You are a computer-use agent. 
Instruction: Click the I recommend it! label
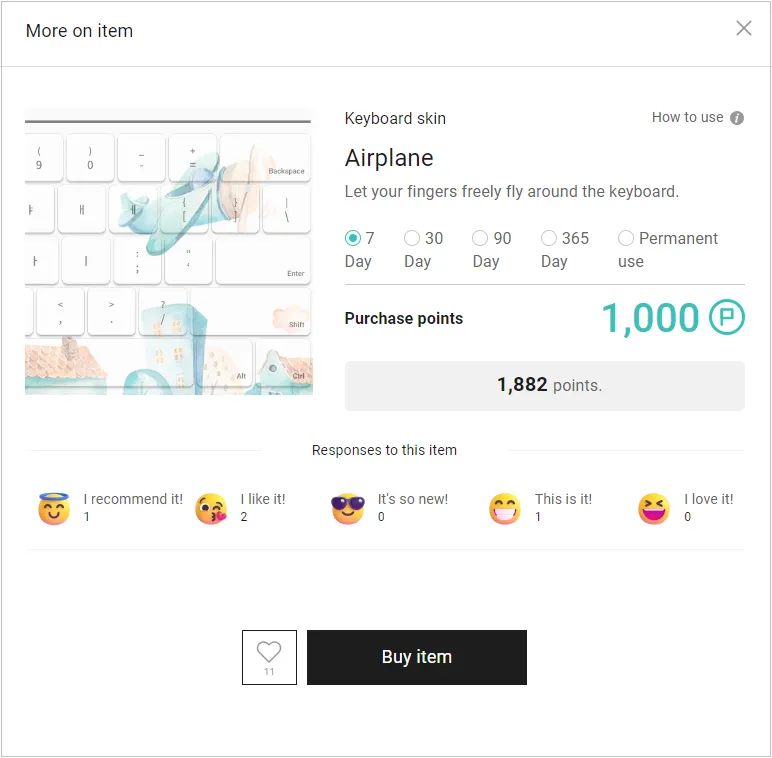[133, 499]
